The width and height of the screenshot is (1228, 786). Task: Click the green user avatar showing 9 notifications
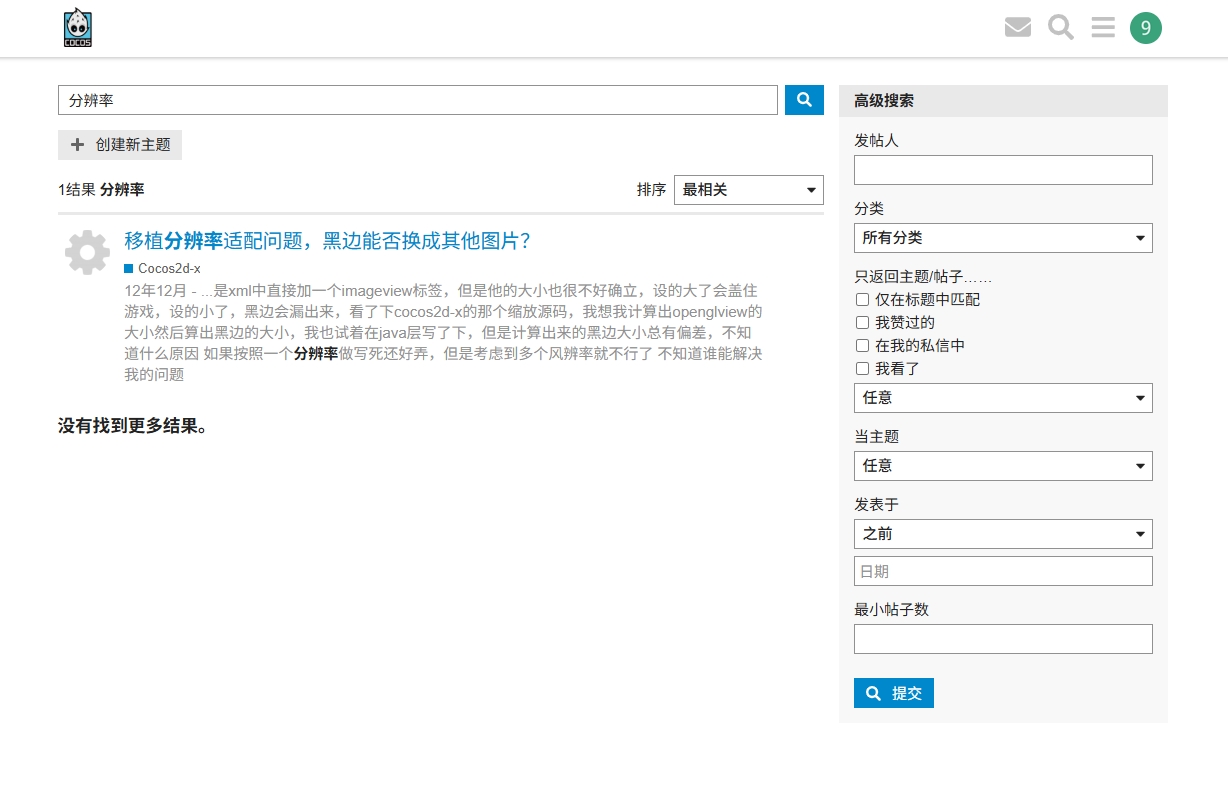1146,27
